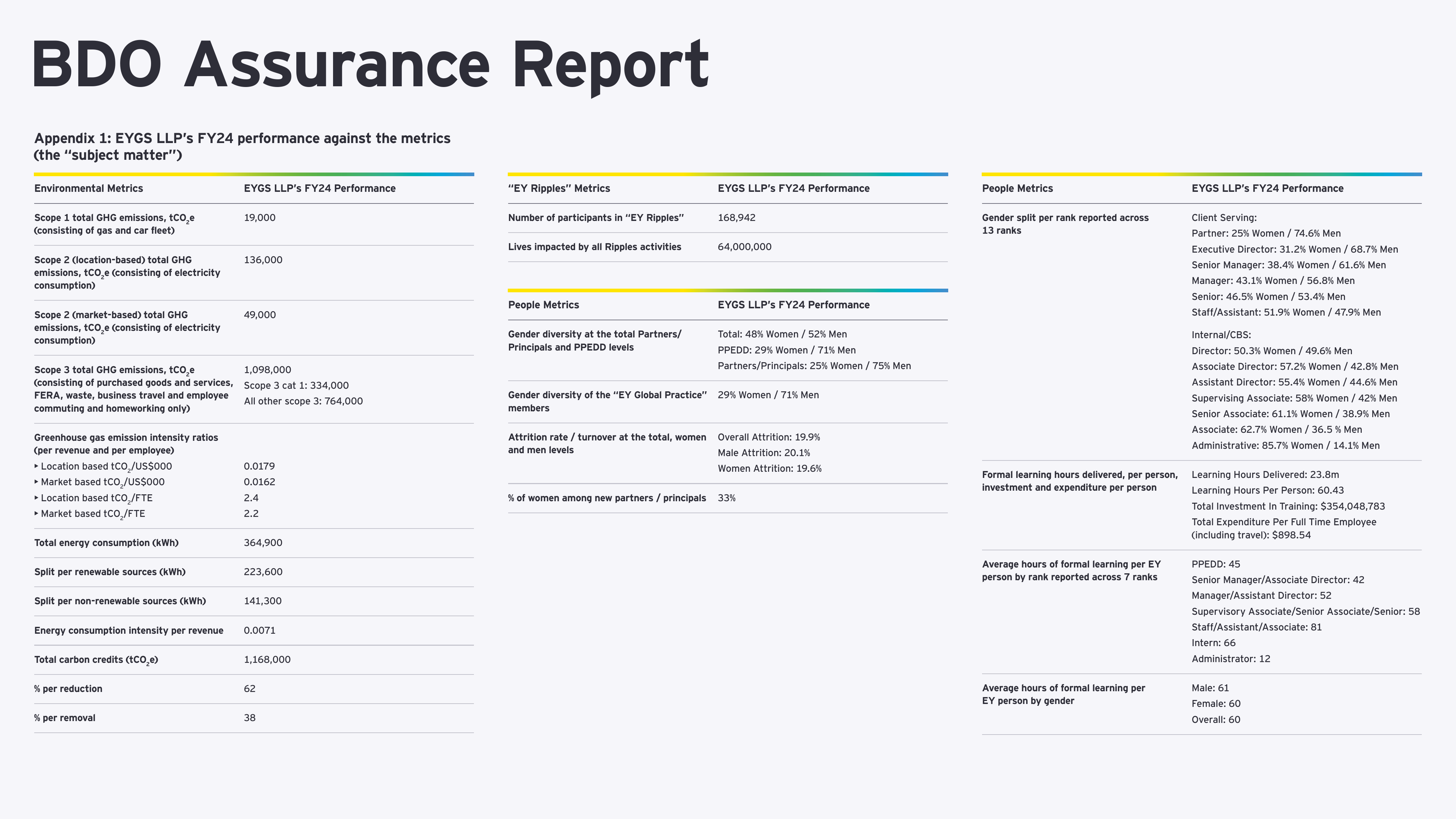The height and width of the screenshot is (819, 1456).
Task: Click 'Learning Hours Per Person: 60.43'
Action: point(1268,491)
